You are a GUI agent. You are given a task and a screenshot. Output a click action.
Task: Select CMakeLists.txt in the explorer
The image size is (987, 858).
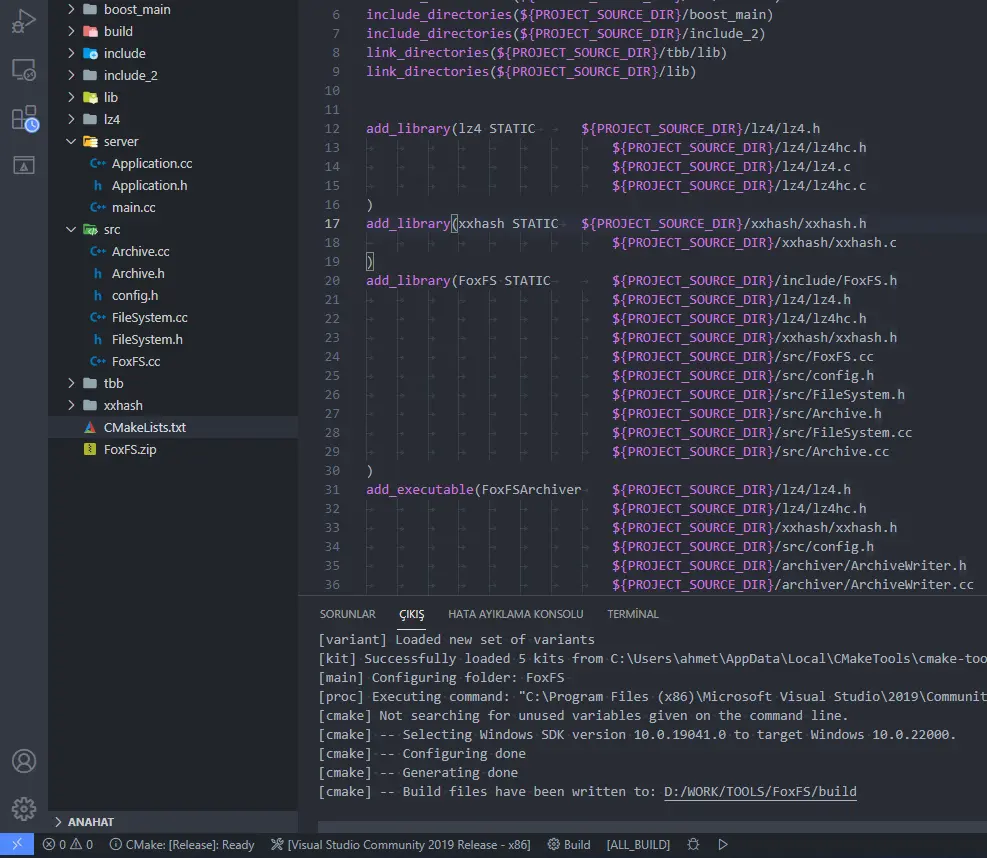tap(145, 427)
